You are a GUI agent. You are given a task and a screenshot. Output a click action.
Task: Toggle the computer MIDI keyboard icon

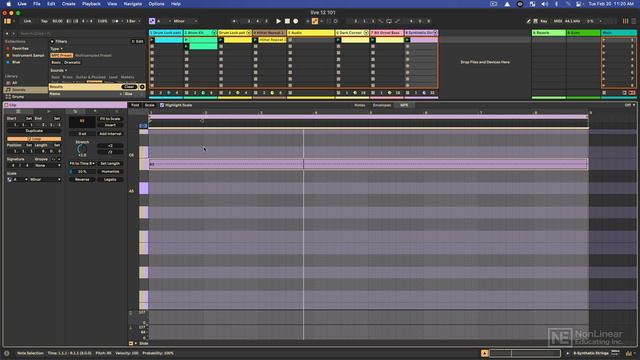pyautogui.click(x=536, y=21)
